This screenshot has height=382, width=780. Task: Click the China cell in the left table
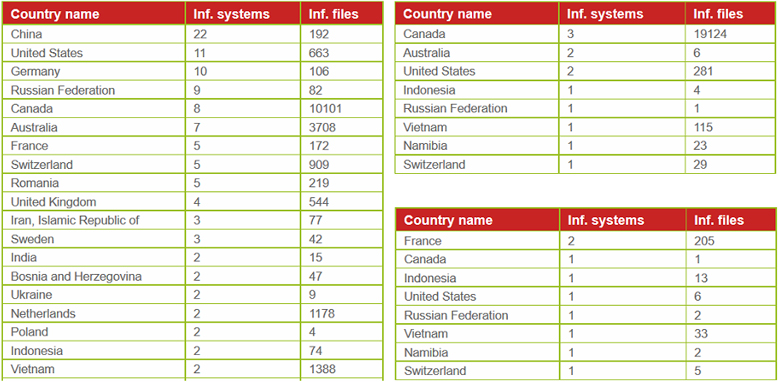coord(94,34)
